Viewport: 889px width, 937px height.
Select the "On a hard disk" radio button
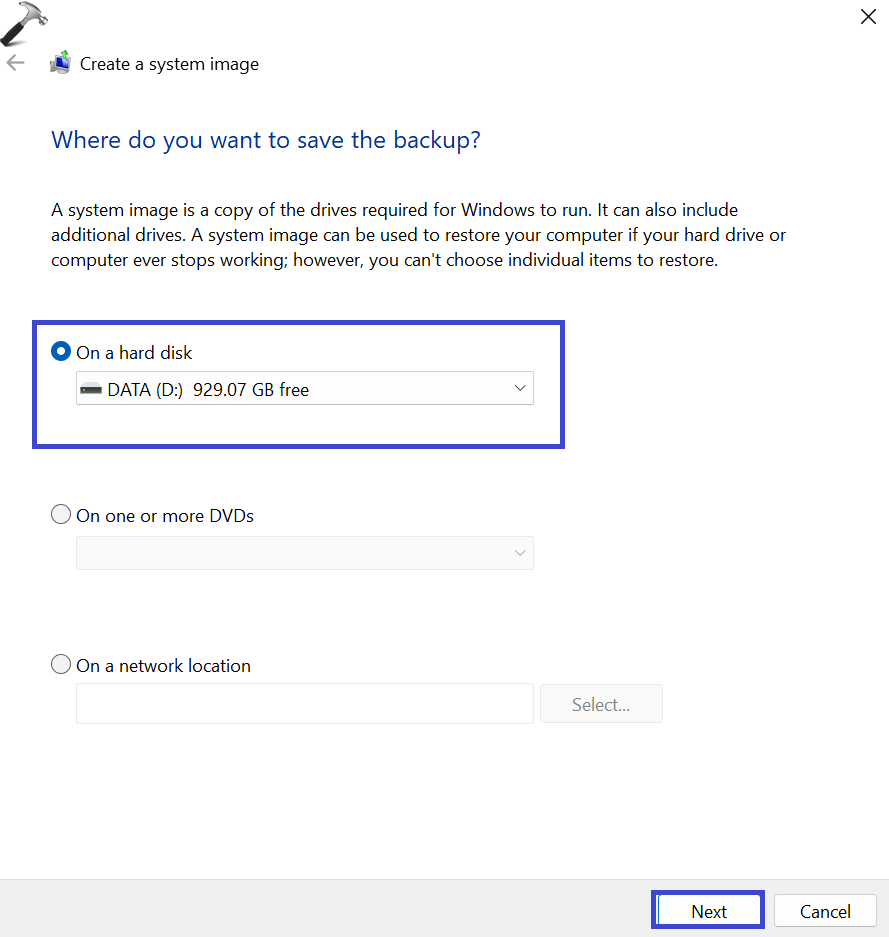61,352
